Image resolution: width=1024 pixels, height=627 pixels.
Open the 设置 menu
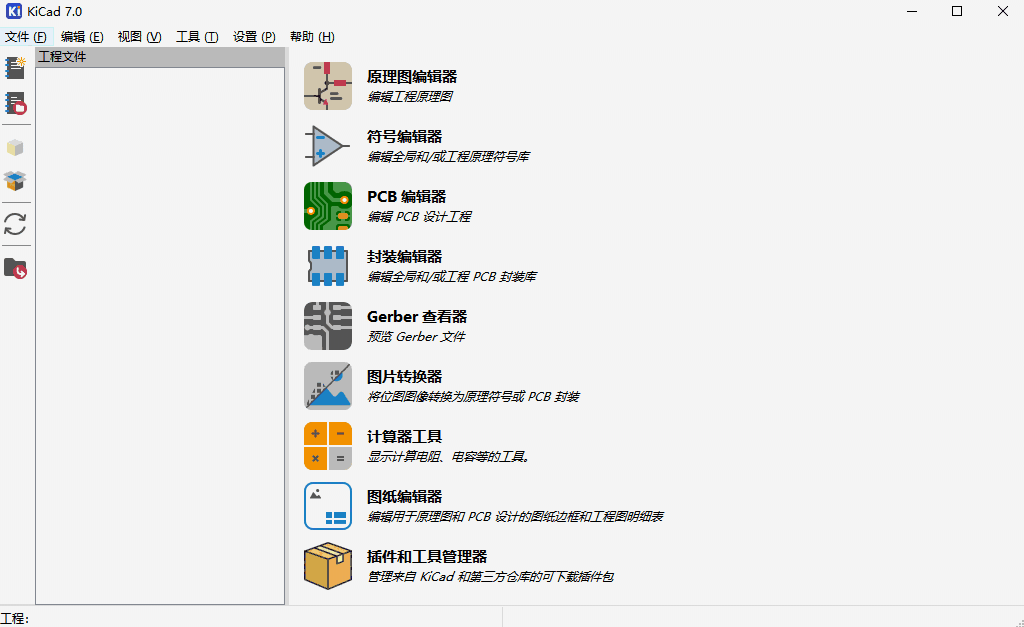pos(253,36)
